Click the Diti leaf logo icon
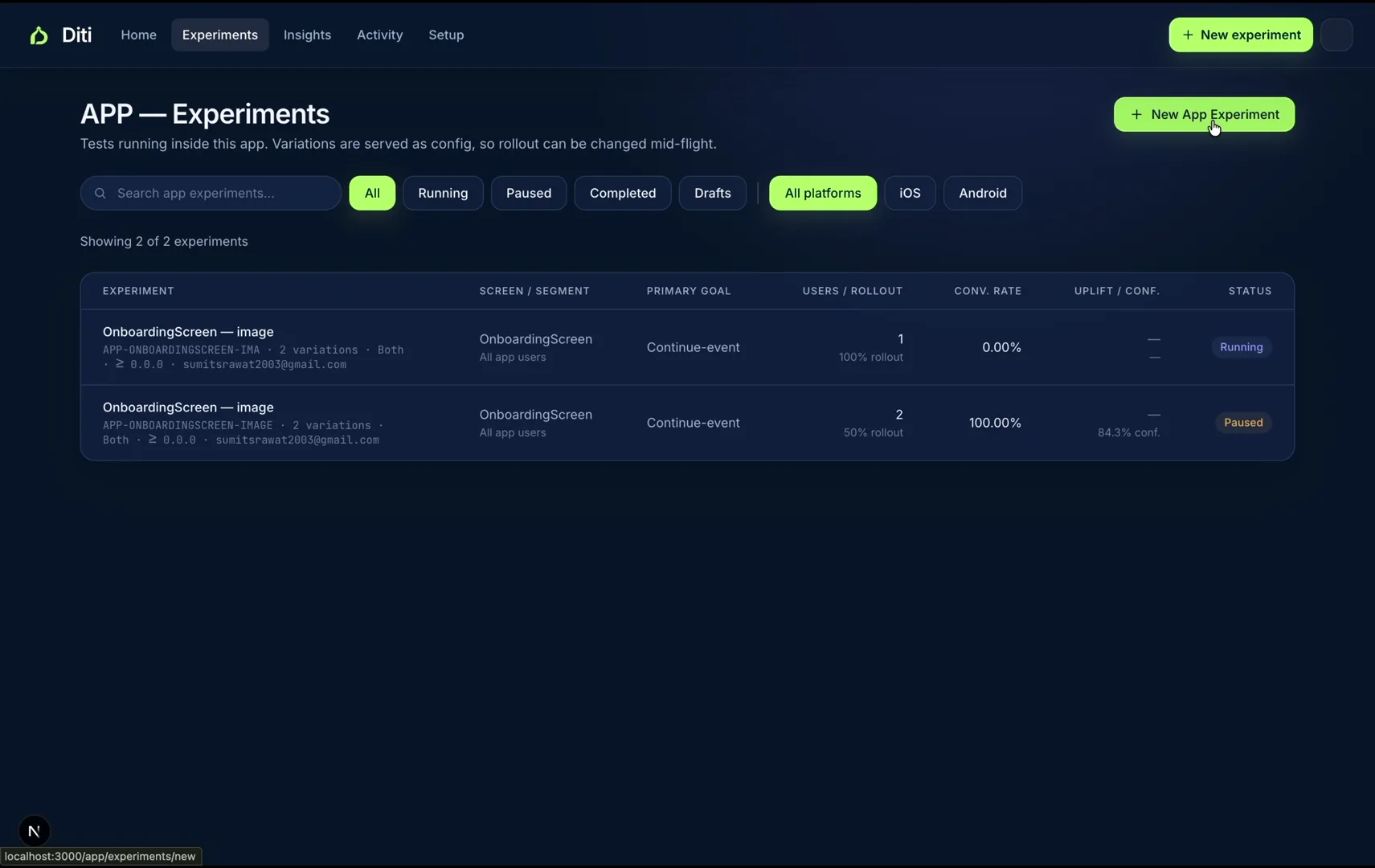This screenshot has height=868, width=1375. click(x=39, y=35)
